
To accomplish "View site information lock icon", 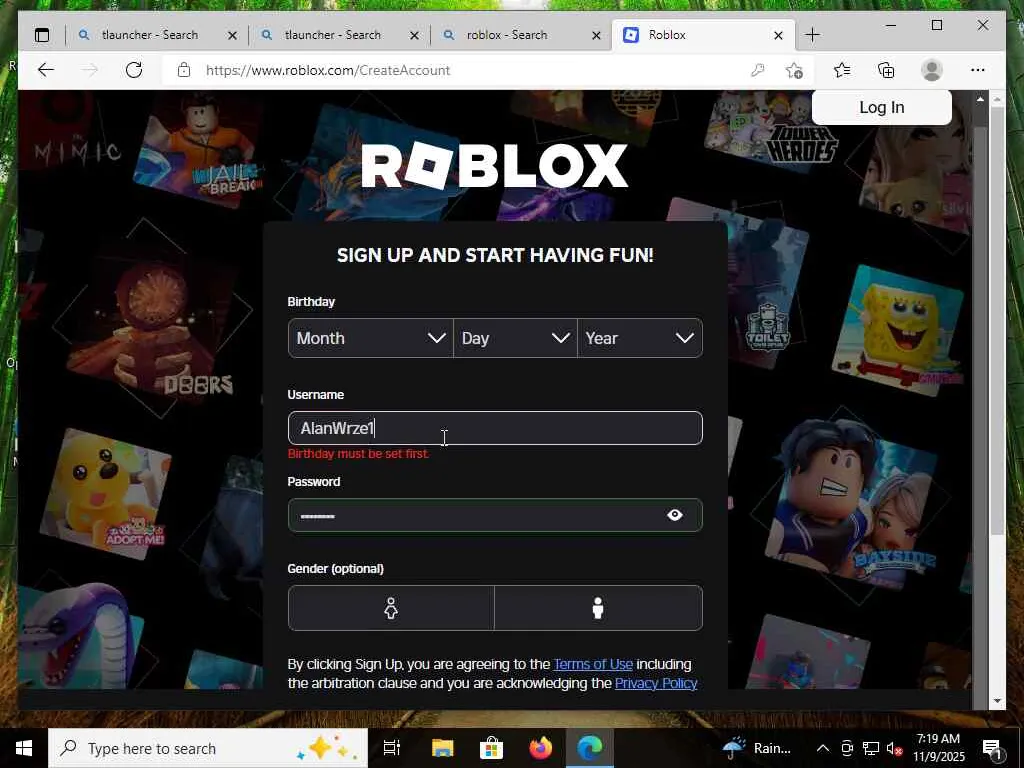I will (184, 70).
